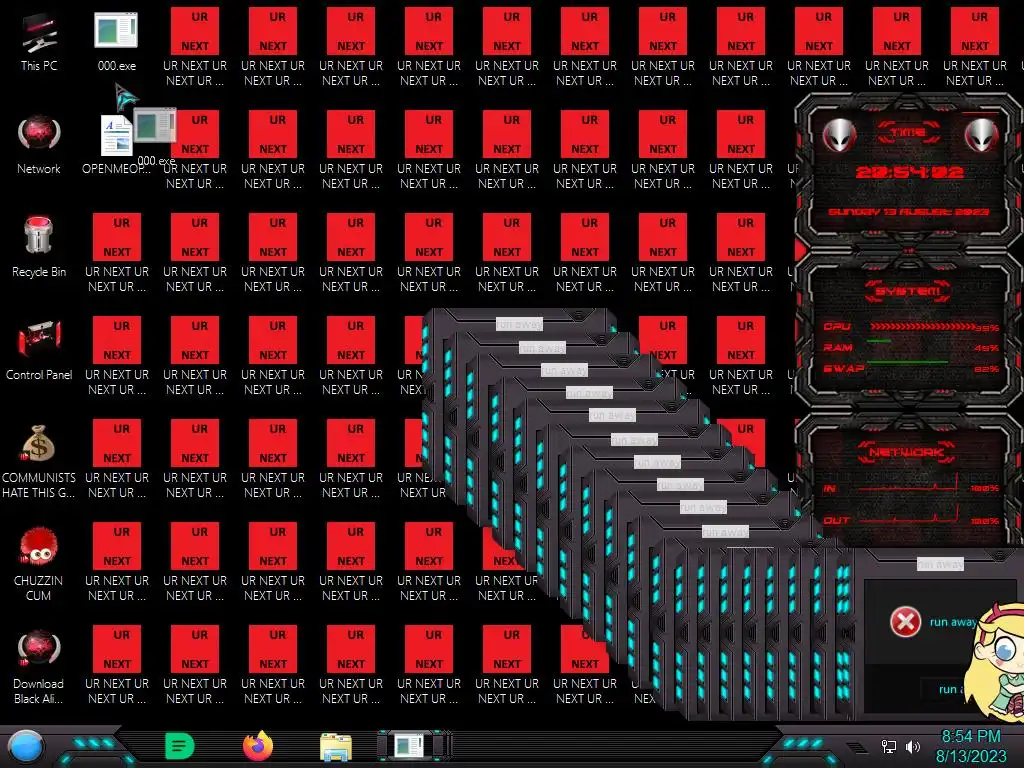Open File Explorer from the taskbar
The image size is (1024, 768).
[336, 747]
